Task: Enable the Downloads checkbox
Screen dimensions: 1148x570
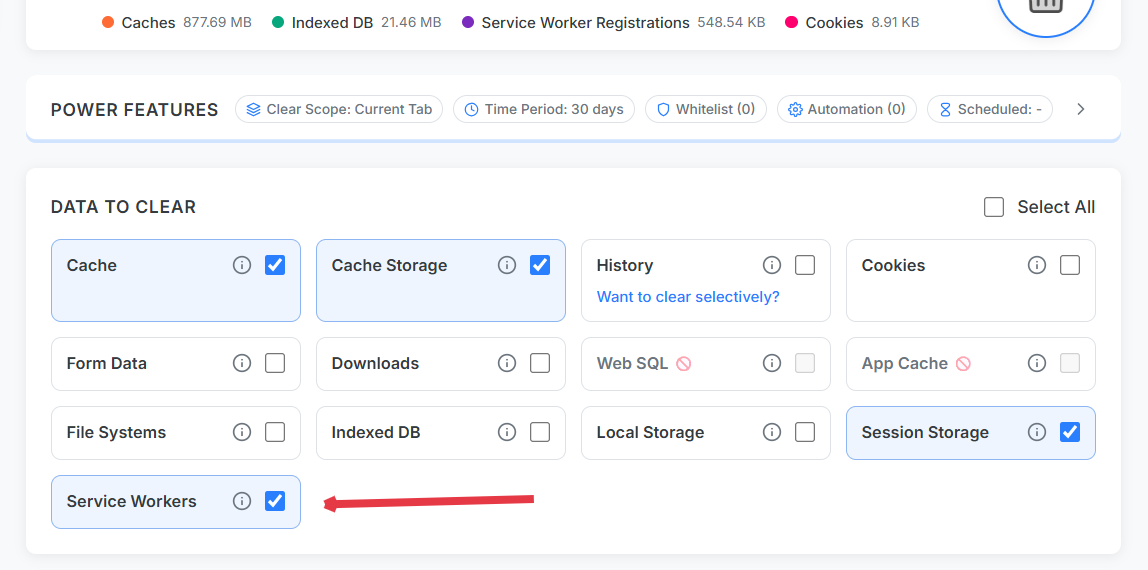Action: 540,363
